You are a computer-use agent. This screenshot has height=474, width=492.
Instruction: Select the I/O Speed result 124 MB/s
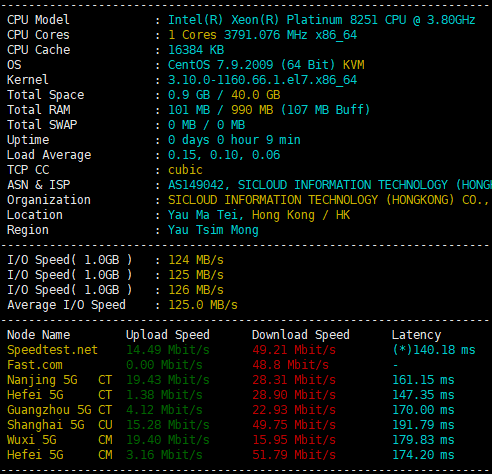pyautogui.click(x=196, y=260)
